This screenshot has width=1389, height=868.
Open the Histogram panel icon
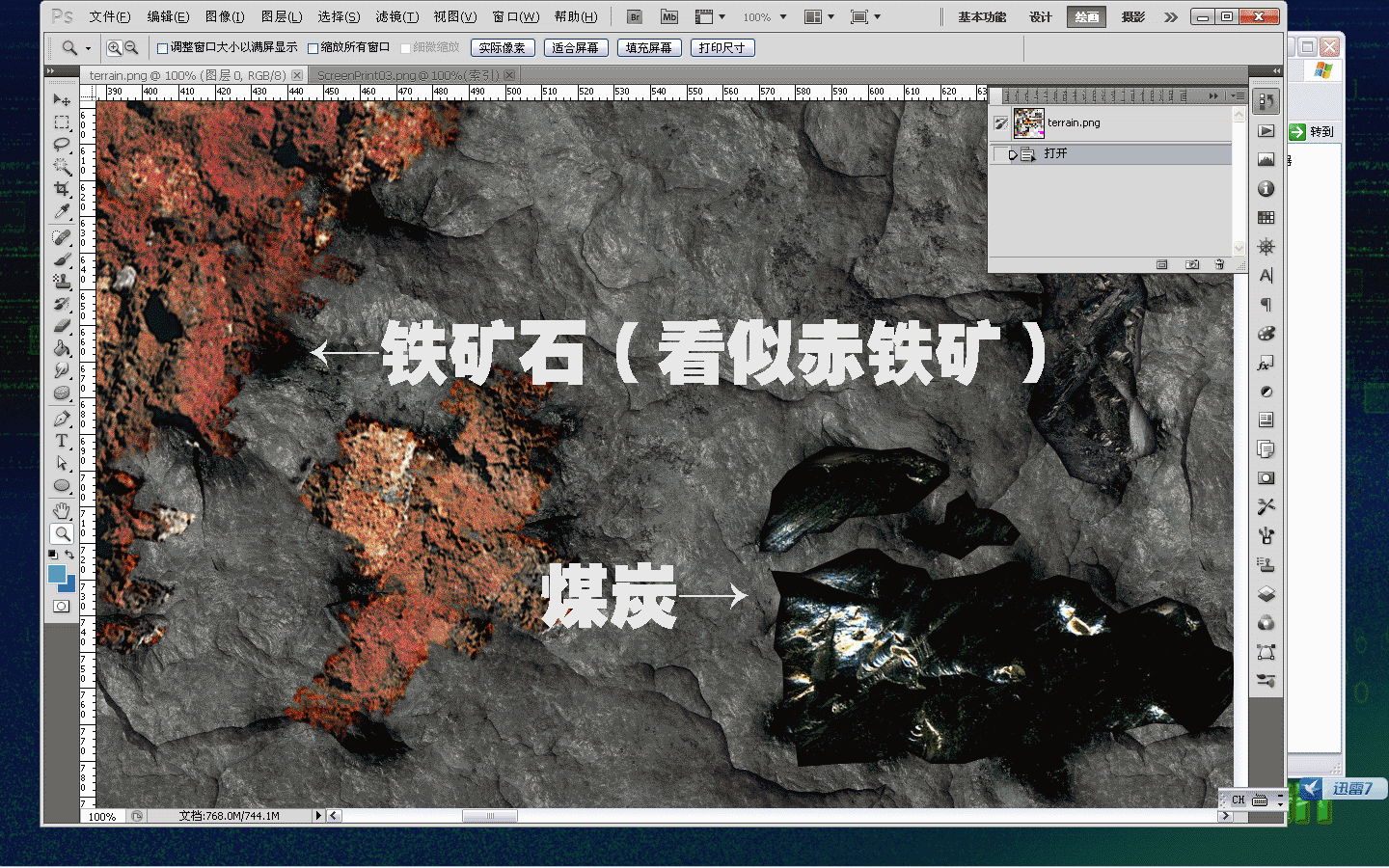[x=1266, y=160]
